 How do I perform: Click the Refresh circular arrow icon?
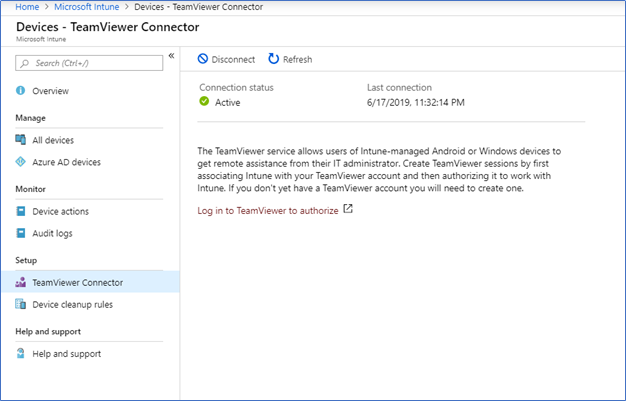[273, 59]
